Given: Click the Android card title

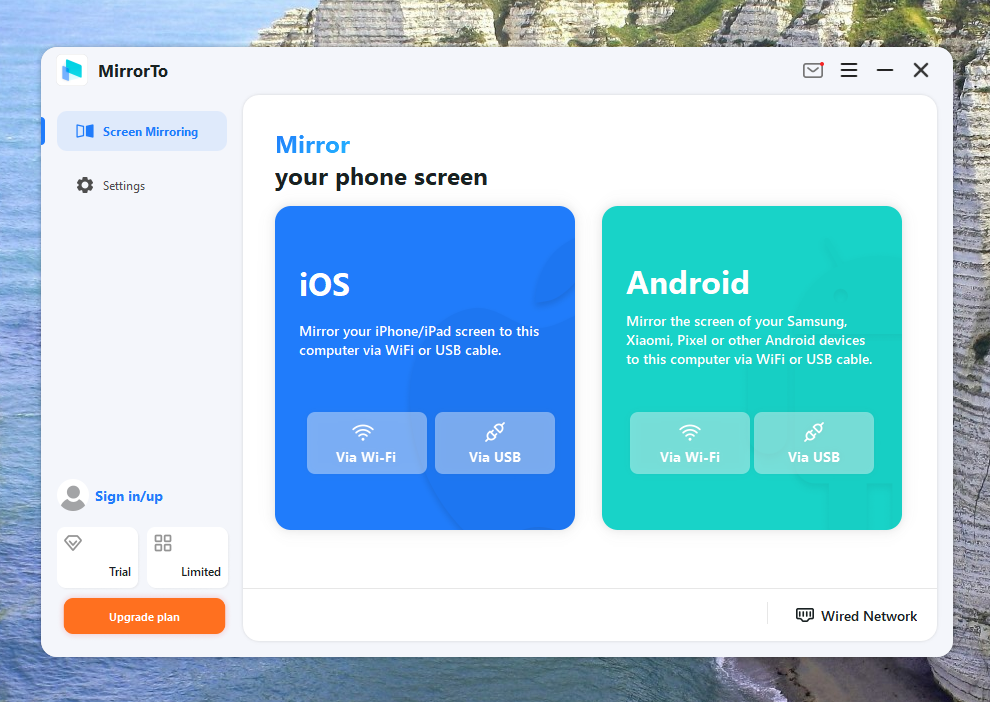Looking at the screenshot, I should (688, 283).
